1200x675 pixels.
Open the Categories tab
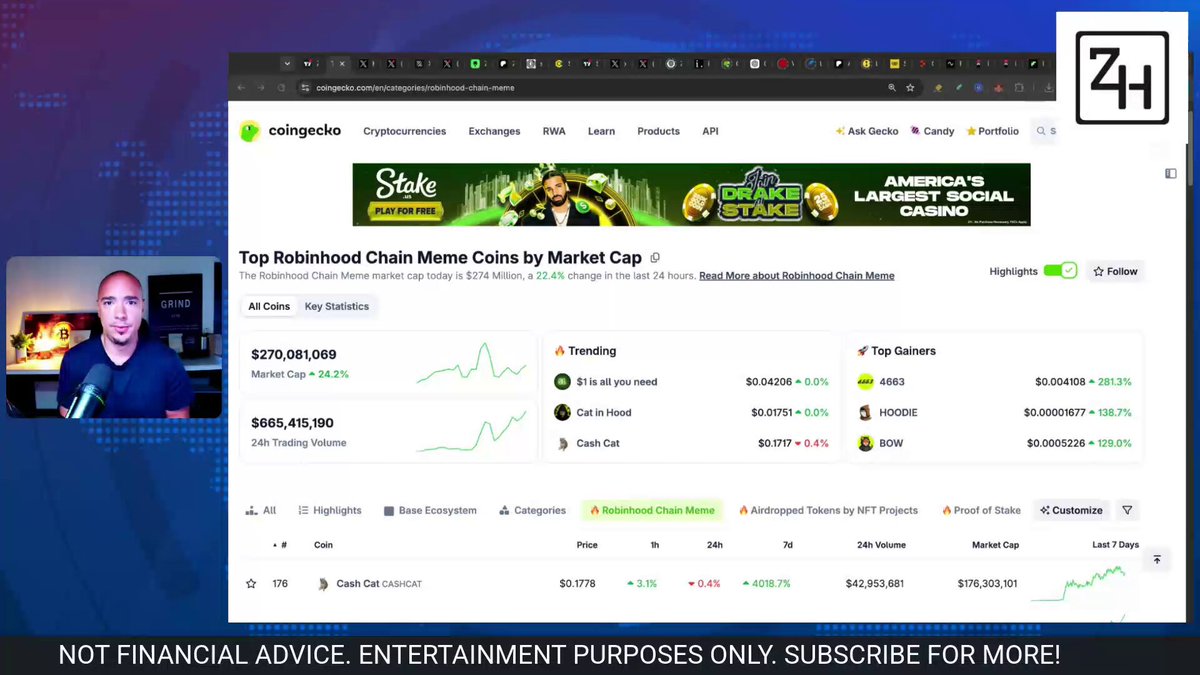533,510
